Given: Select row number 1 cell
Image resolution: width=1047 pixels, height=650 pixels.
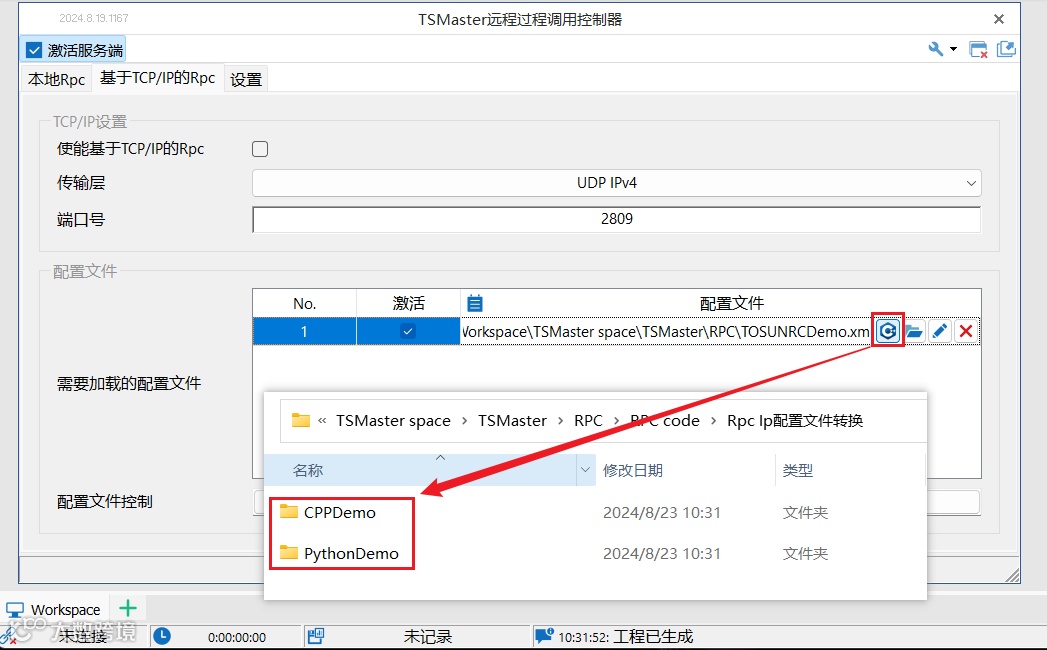Looking at the screenshot, I should [304, 331].
